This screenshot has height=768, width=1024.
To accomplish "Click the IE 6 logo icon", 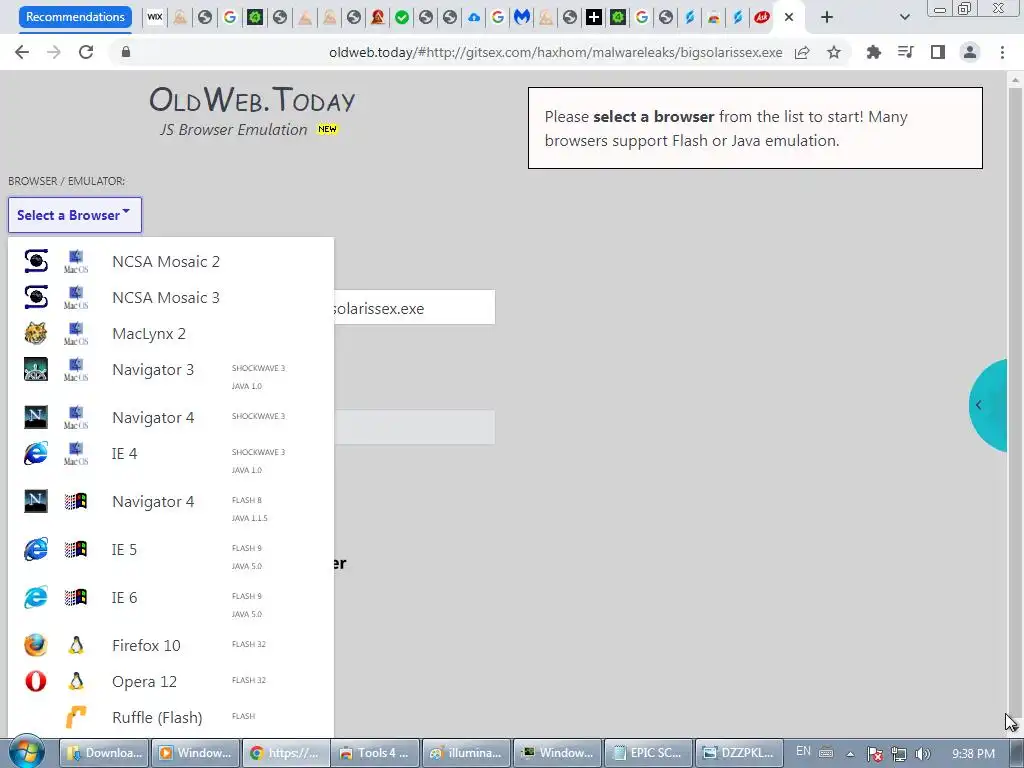I will 36,597.
